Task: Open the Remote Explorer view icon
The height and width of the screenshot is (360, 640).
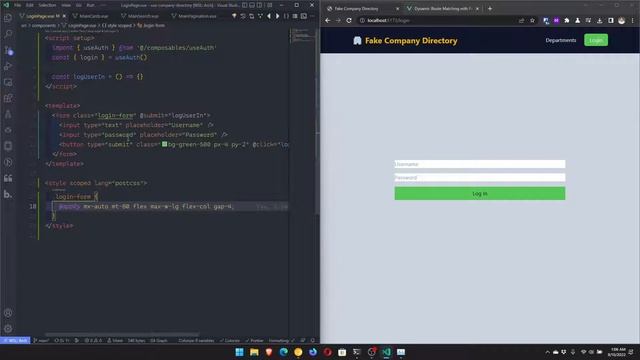Action: [x=8, y=82]
